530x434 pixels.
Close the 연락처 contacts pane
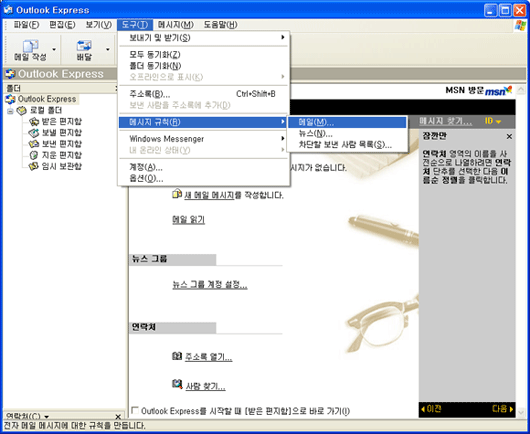point(118,416)
